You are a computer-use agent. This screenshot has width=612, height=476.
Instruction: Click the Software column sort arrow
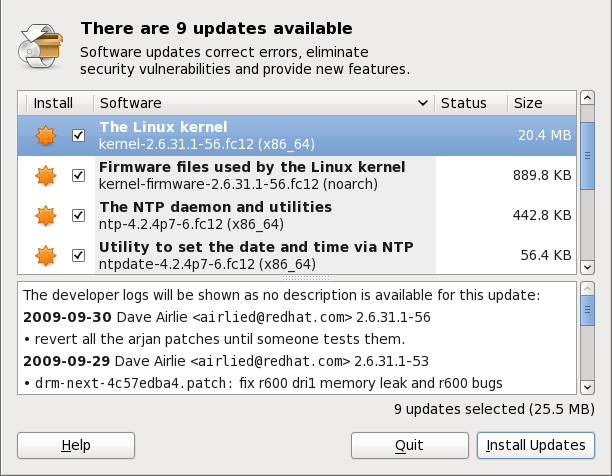pyautogui.click(x=424, y=103)
